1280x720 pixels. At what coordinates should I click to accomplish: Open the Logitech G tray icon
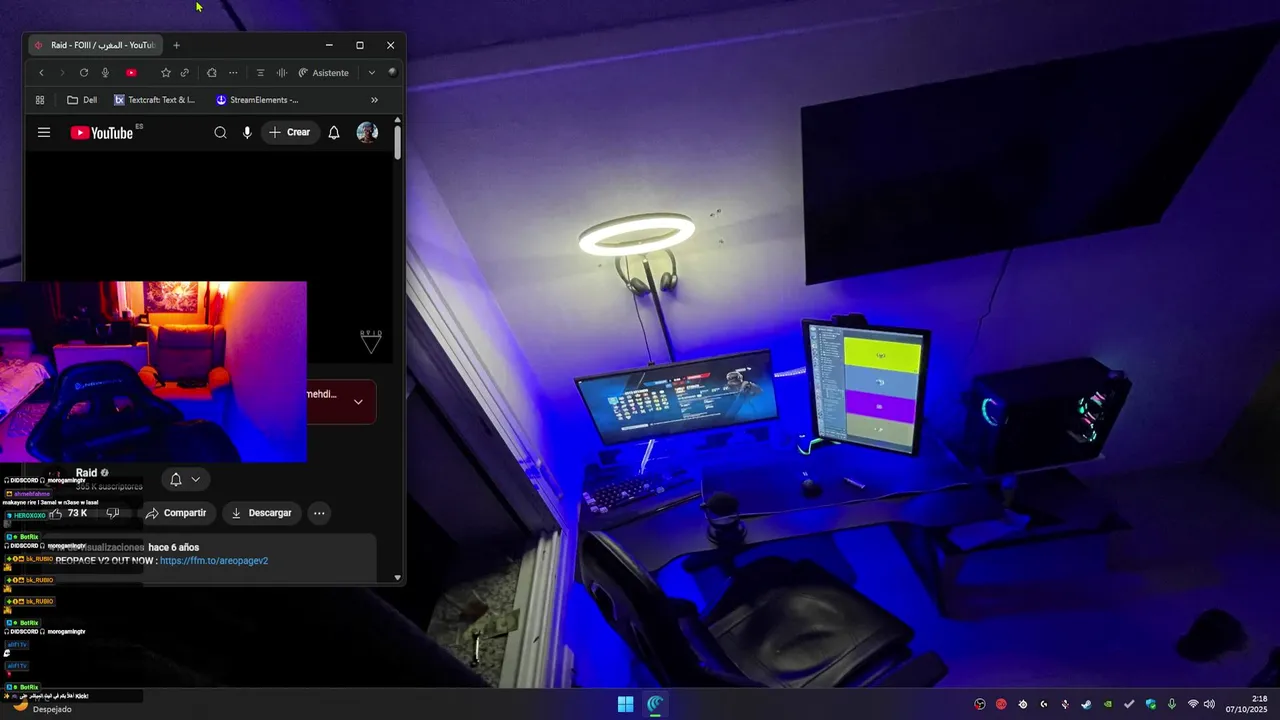click(1044, 704)
